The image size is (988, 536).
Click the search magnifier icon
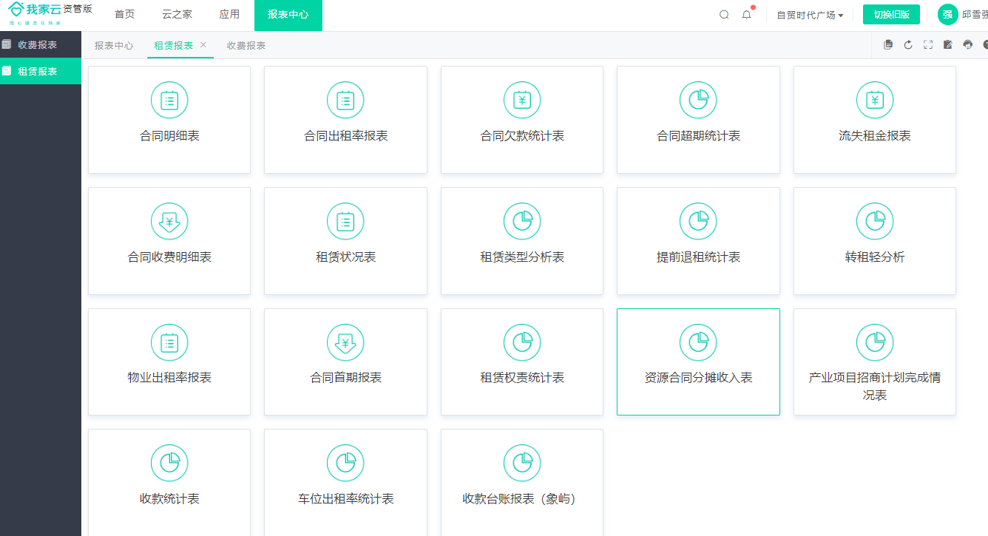coord(724,14)
